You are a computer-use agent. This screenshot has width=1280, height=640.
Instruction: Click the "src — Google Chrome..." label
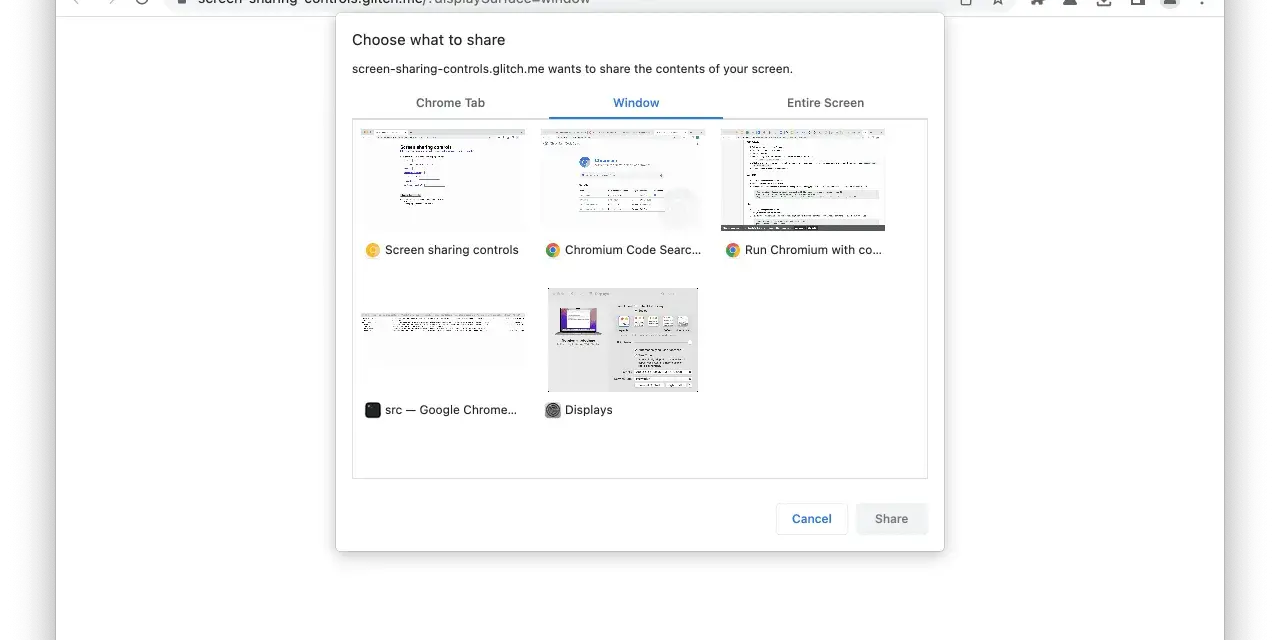click(x=451, y=410)
